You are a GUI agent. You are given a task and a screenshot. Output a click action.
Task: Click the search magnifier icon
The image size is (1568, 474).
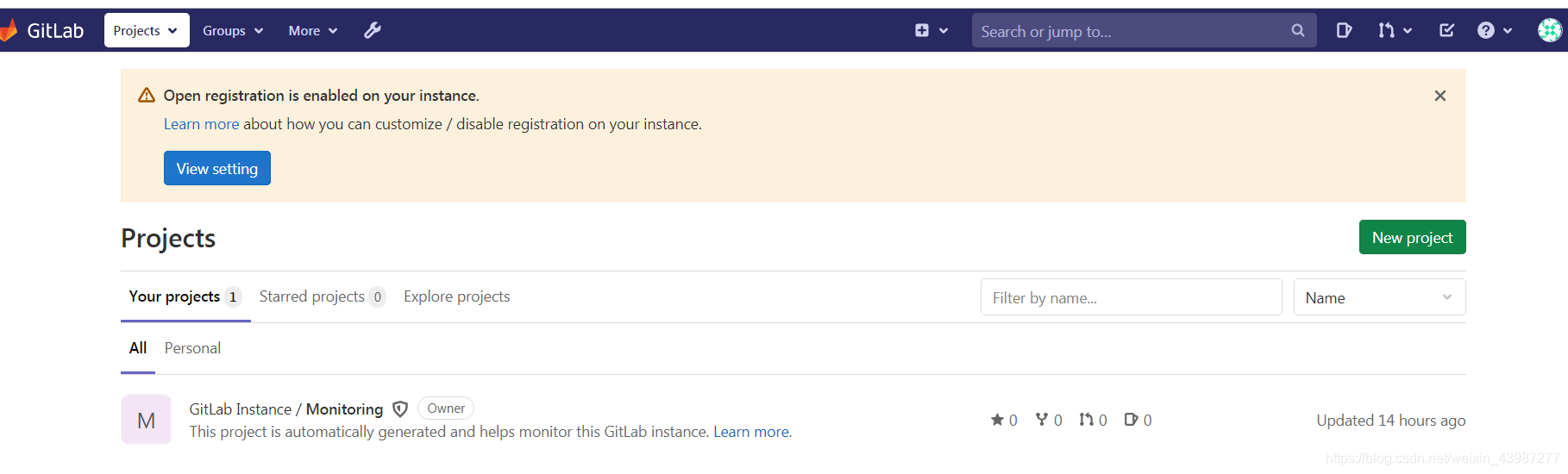click(x=1298, y=30)
